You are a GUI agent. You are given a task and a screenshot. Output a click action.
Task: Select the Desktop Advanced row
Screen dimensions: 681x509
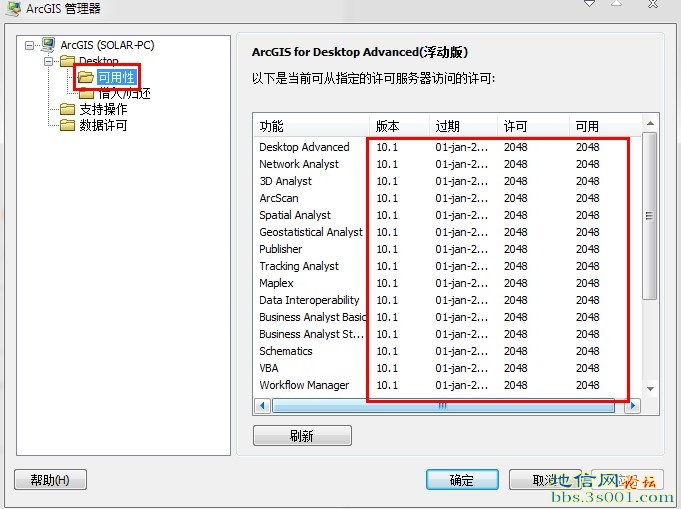point(447,147)
